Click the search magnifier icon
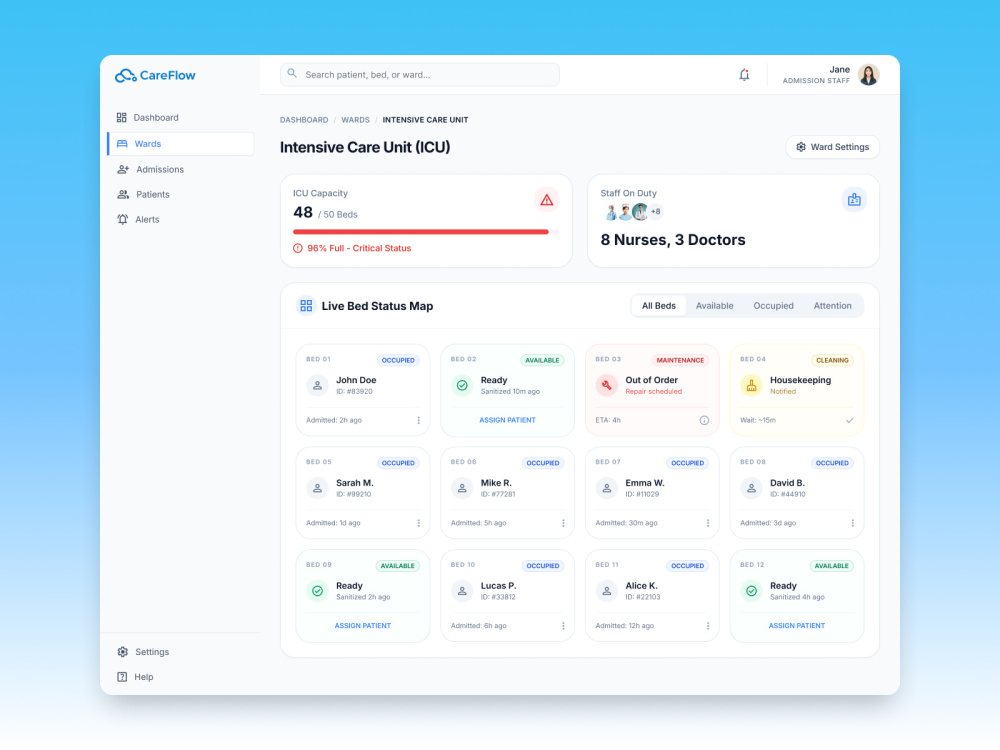 click(x=291, y=73)
